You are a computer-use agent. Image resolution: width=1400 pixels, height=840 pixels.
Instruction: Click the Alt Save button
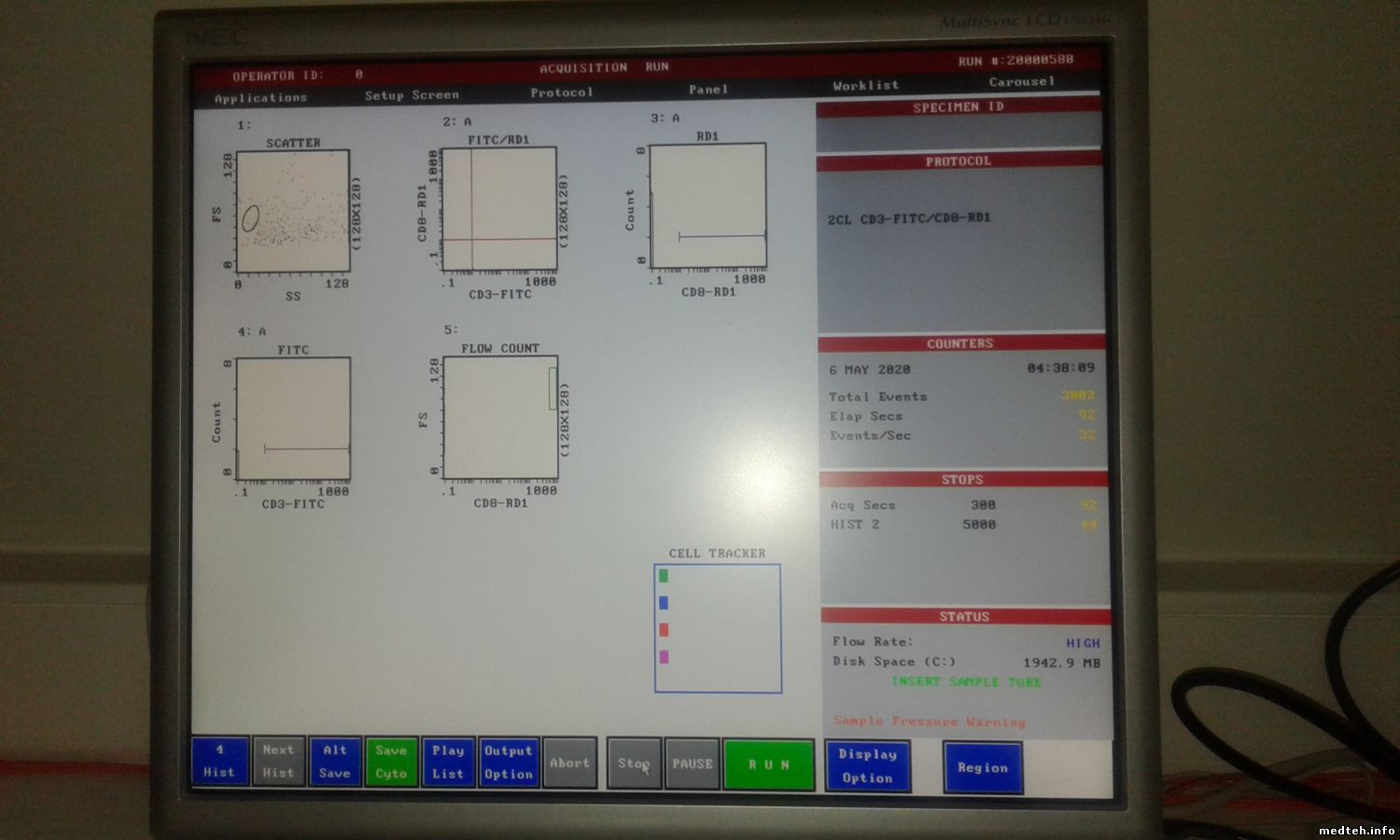pos(335,761)
